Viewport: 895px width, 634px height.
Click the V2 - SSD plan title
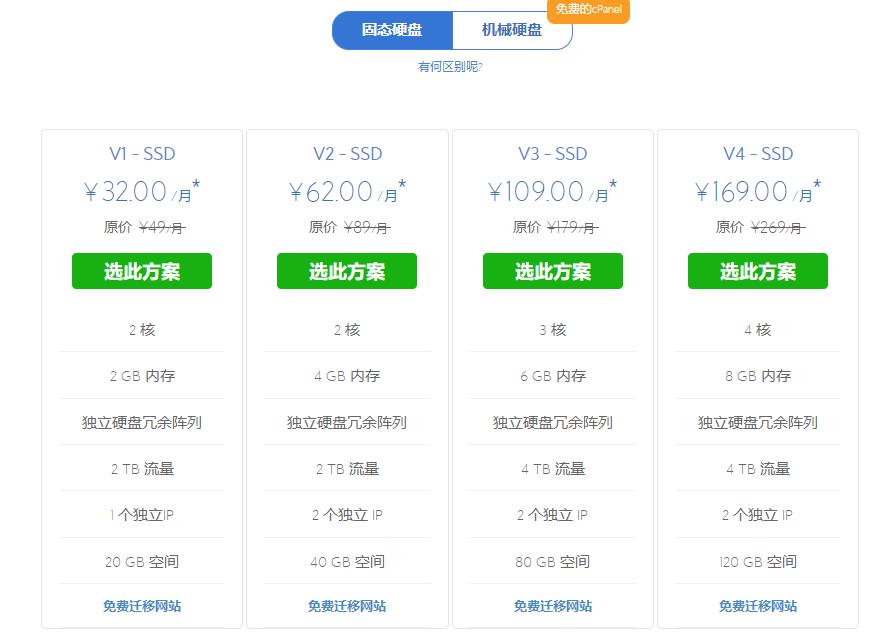pyautogui.click(x=347, y=154)
